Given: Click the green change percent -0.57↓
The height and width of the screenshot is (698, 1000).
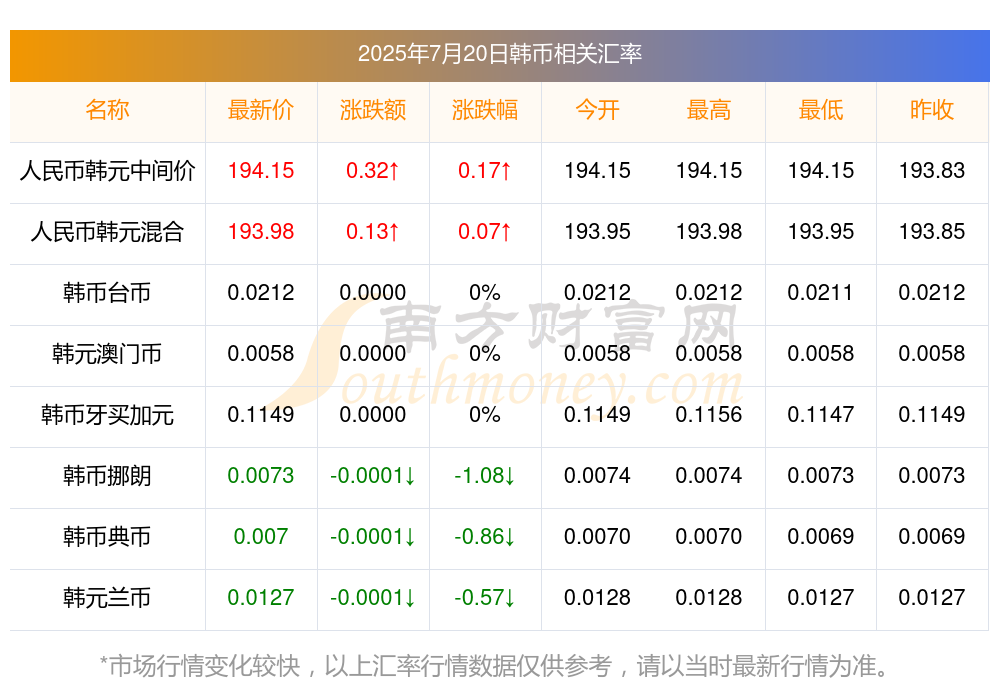Looking at the screenshot, I should 485,598.
